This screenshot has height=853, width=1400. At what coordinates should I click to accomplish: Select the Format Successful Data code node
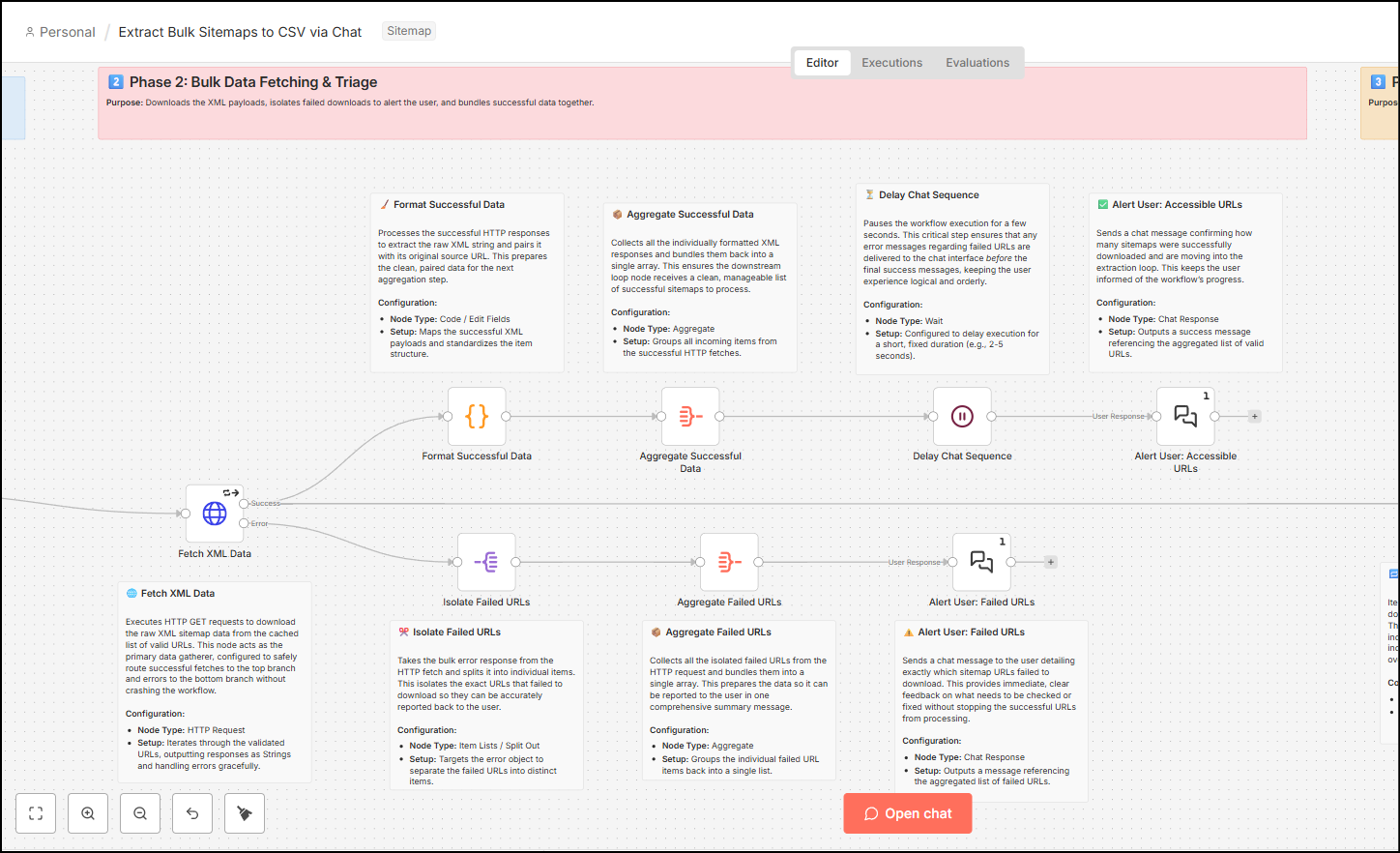477,416
